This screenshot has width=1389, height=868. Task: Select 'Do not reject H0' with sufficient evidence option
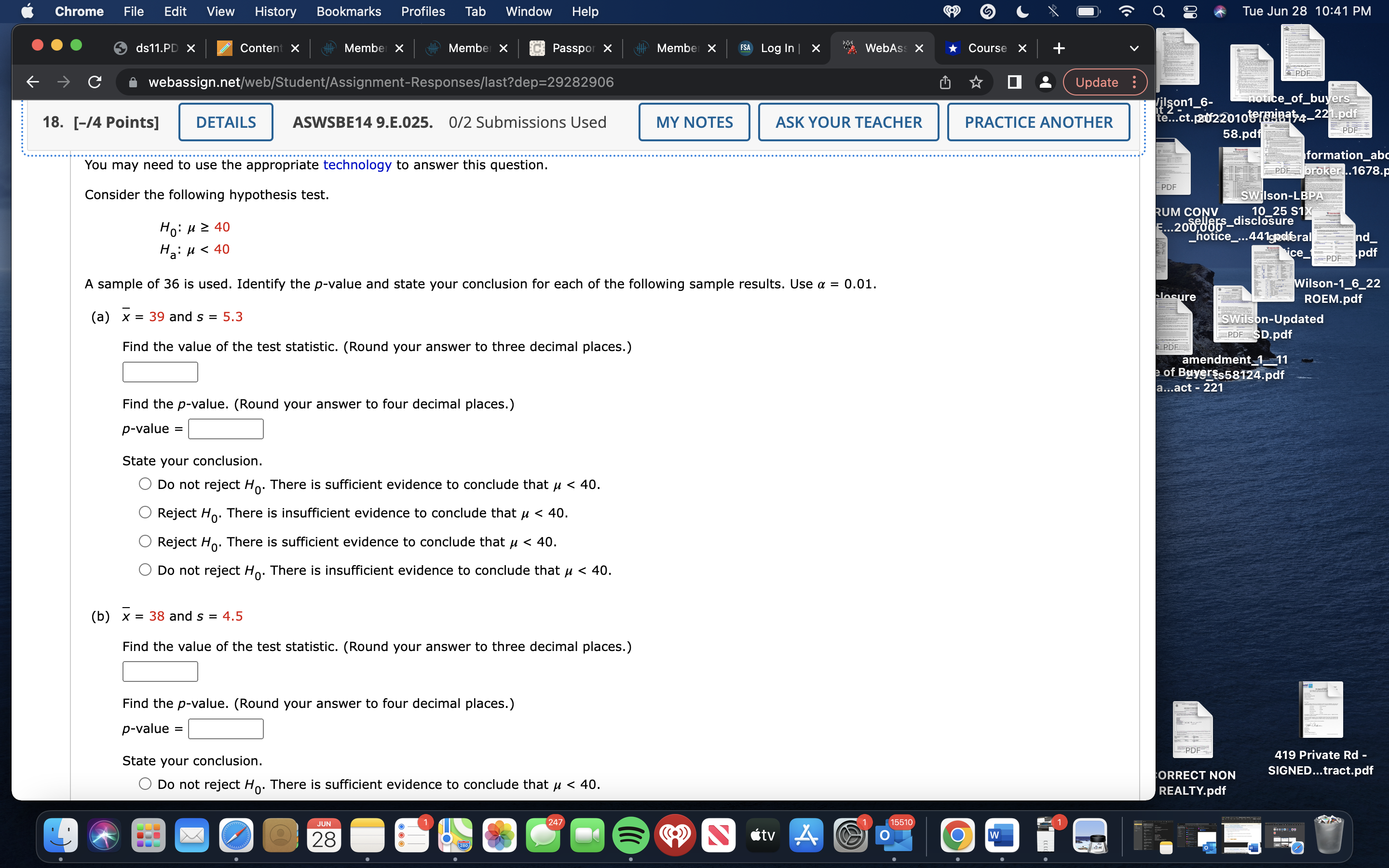(145, 484)
